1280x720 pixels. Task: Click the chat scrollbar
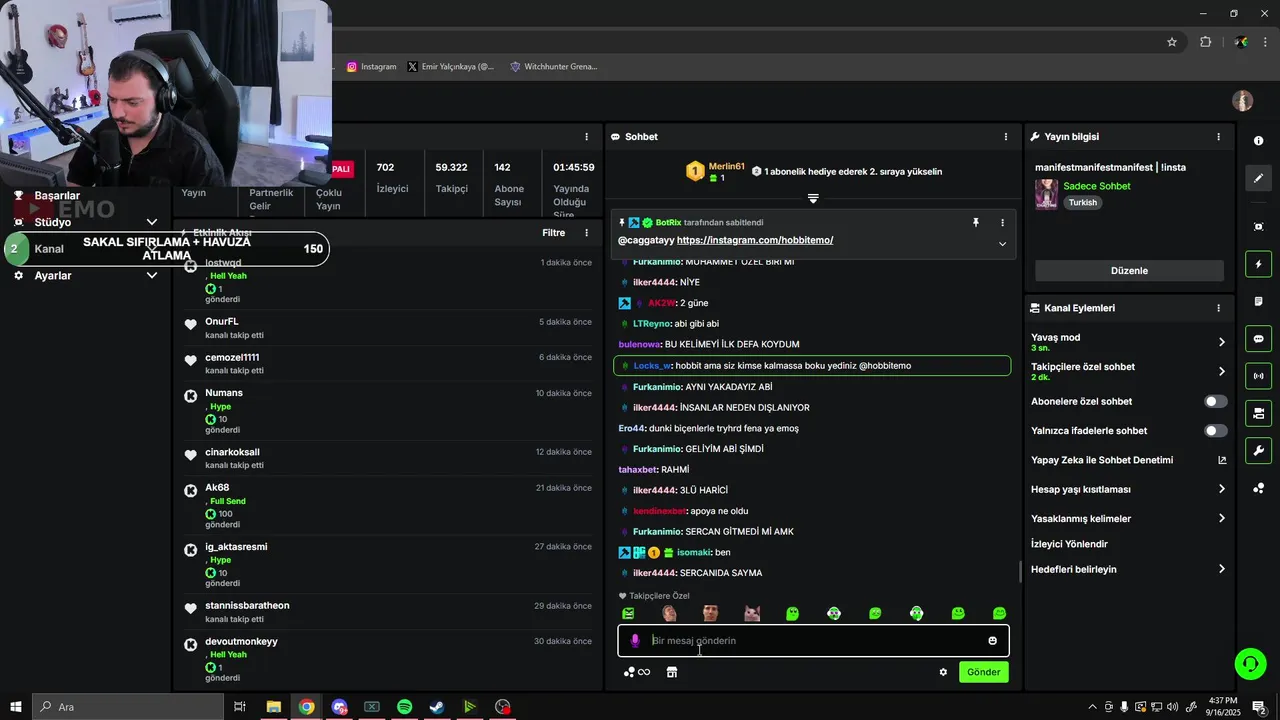[1020, 571]
